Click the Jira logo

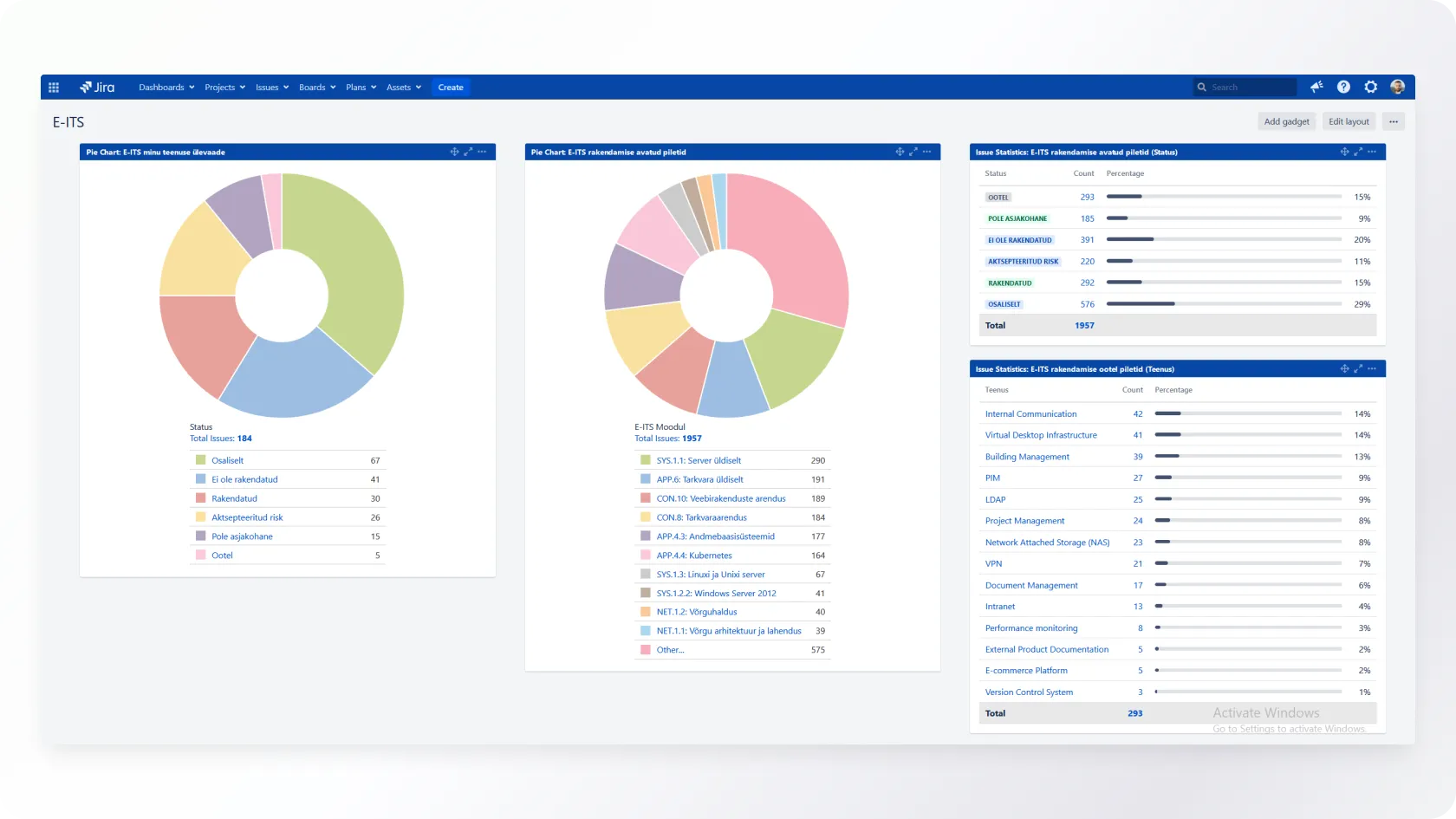click(x=97, y=88)
